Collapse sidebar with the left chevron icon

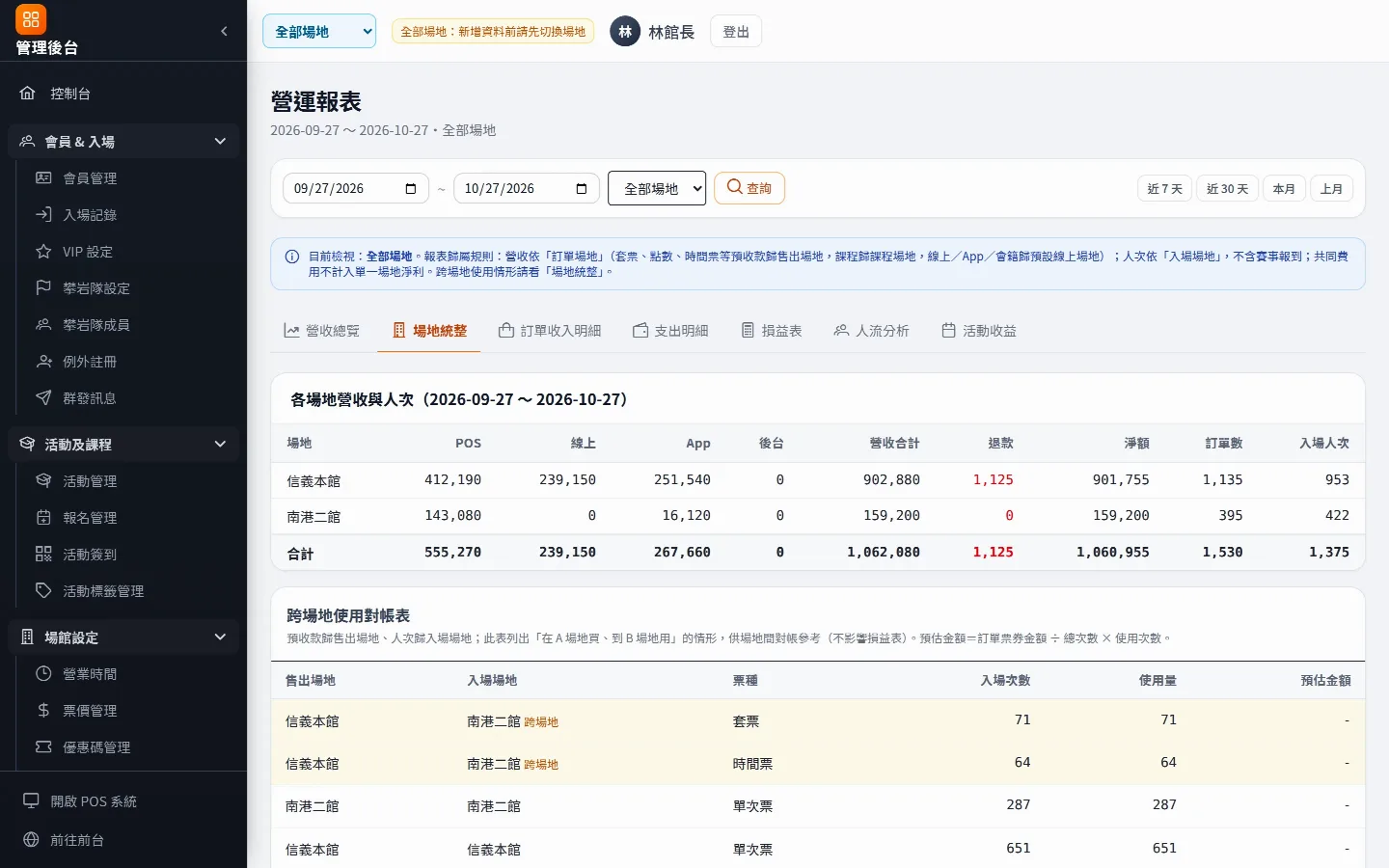tap(224, 31)
